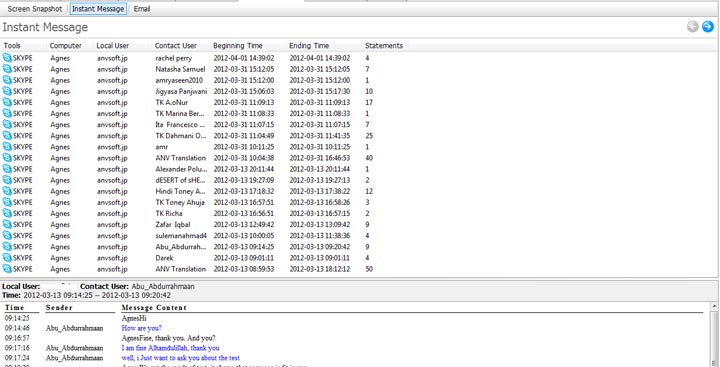
Task: Click the Skype icon in amryaseen2010 row
Action: click(x=7, y=80)
